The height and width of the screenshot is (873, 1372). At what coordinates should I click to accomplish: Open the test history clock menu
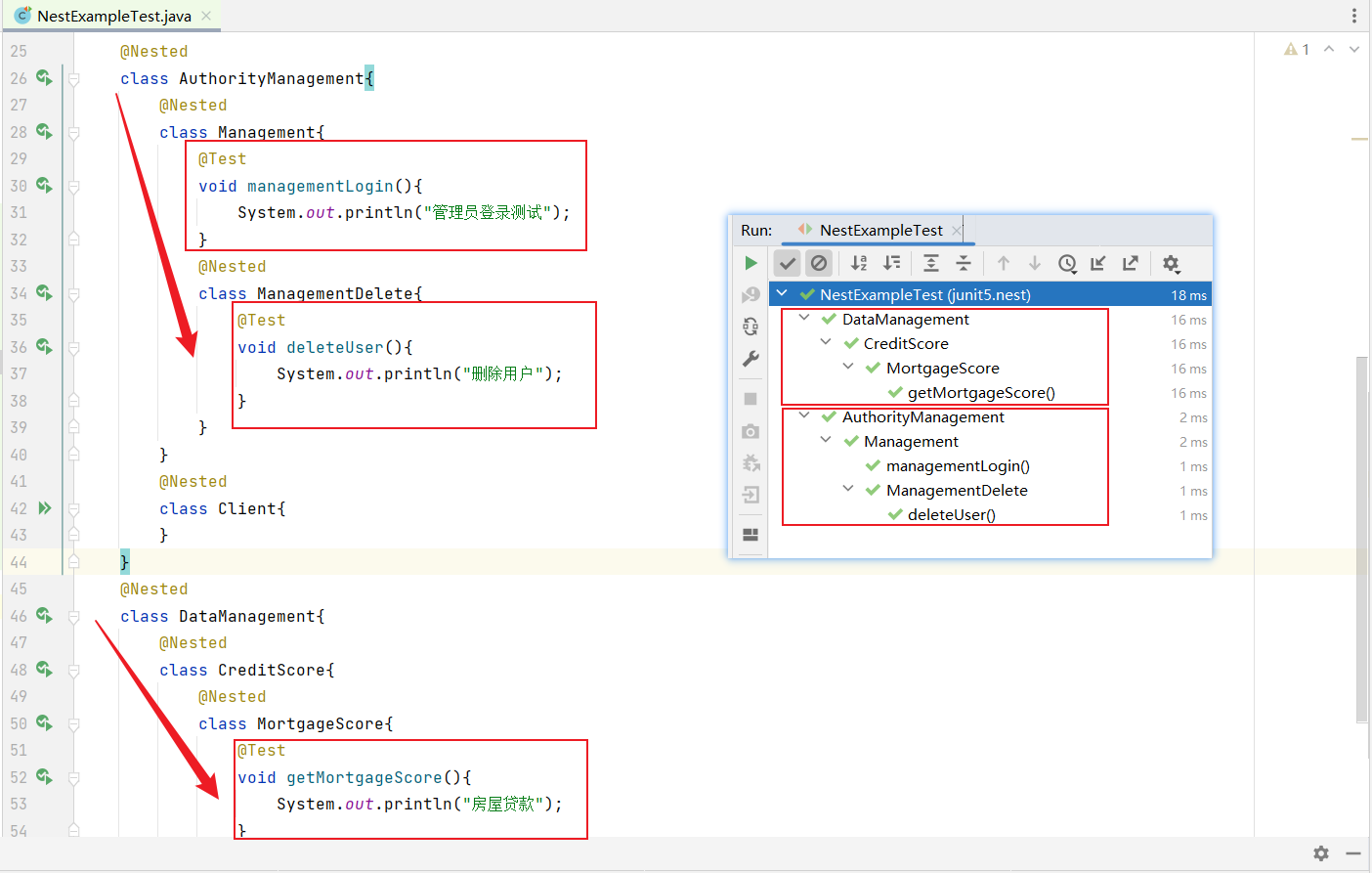[x=1067, y=263]
